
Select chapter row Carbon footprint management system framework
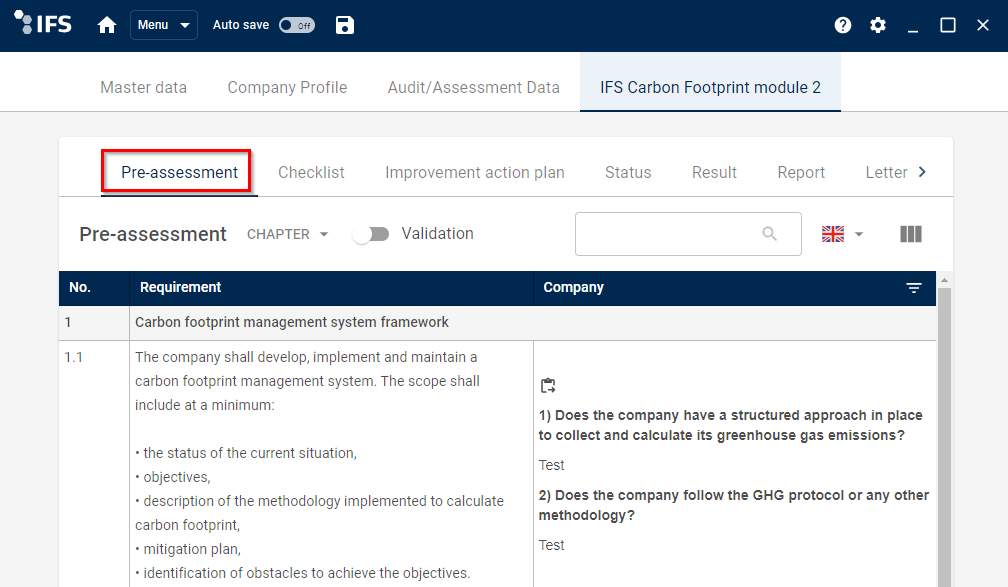coord(498,323)
